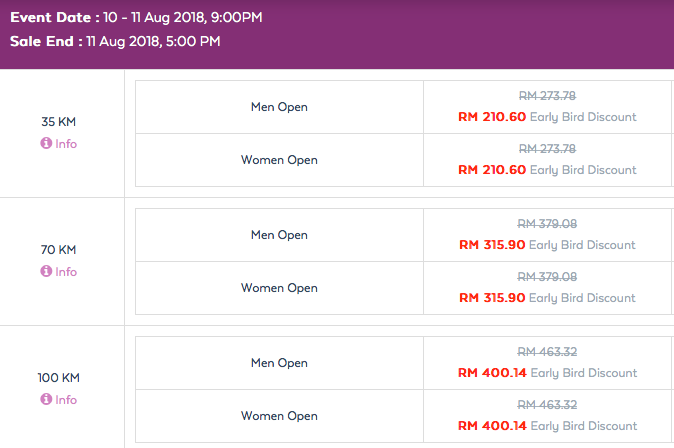Click the 35 KM category label

tap(58, 122)
